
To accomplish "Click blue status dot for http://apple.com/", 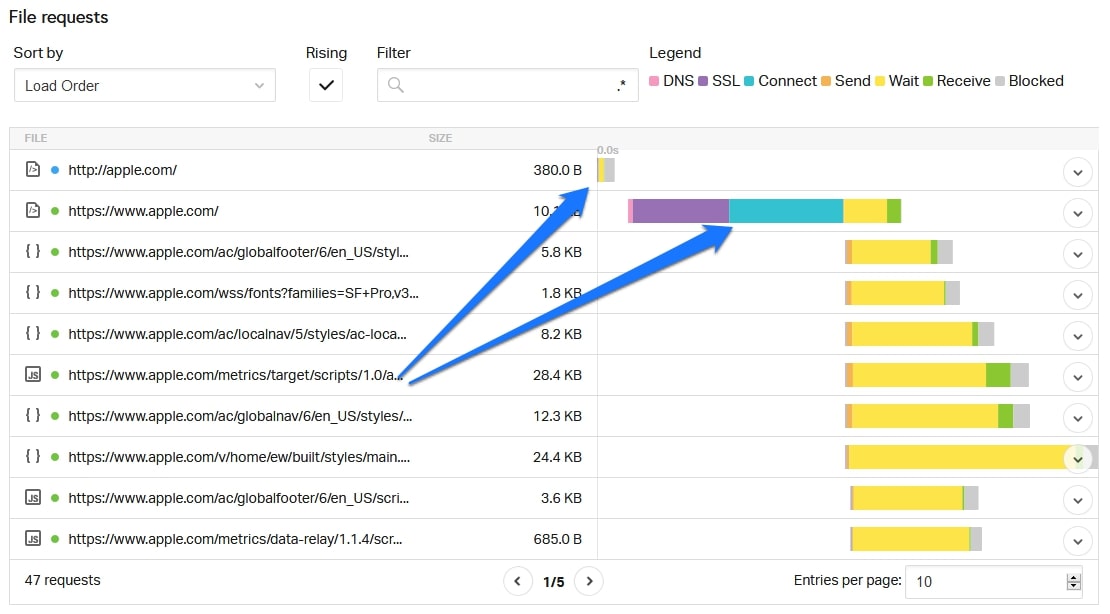I will pyautogui.click(x=55, y=170).
